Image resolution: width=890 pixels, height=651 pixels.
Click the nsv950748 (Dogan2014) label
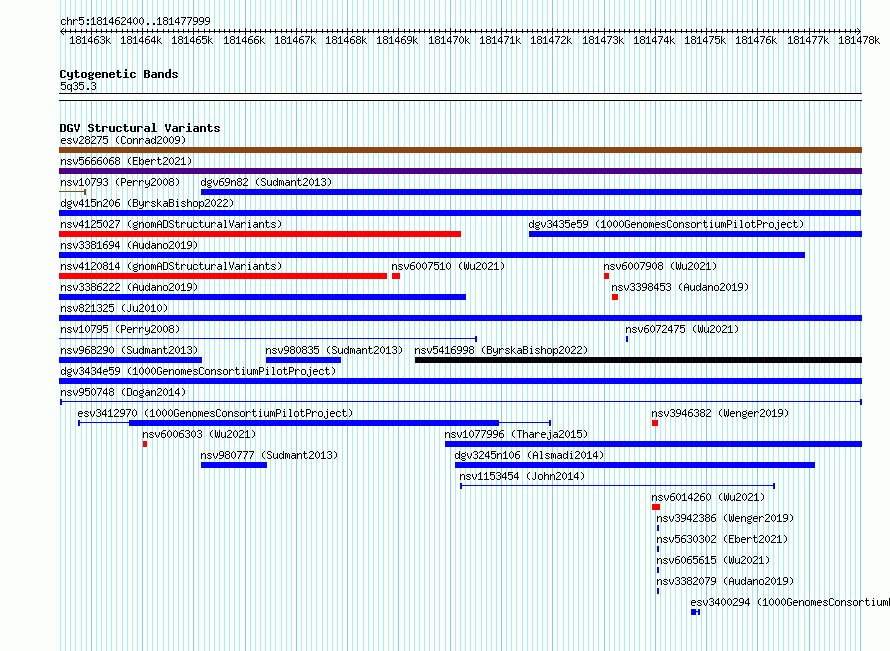[123, 392]
